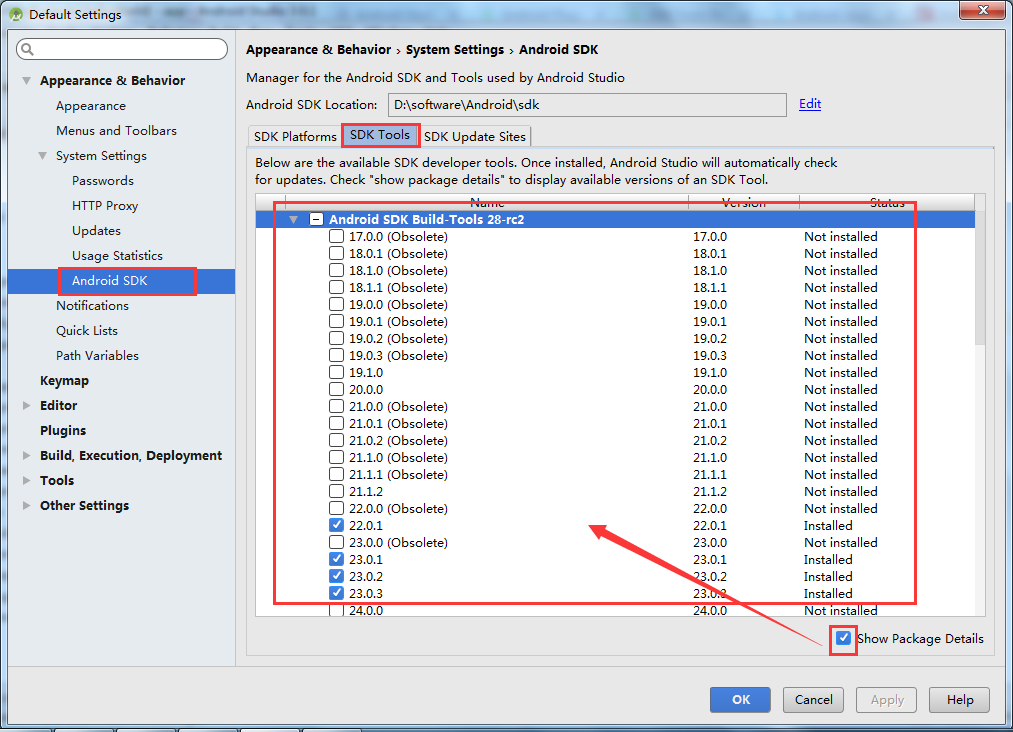Viewport: 1013px width, 732px height.
Task: Close the Default Settings window
Action: pyautogui.click(x=983, y=10)
